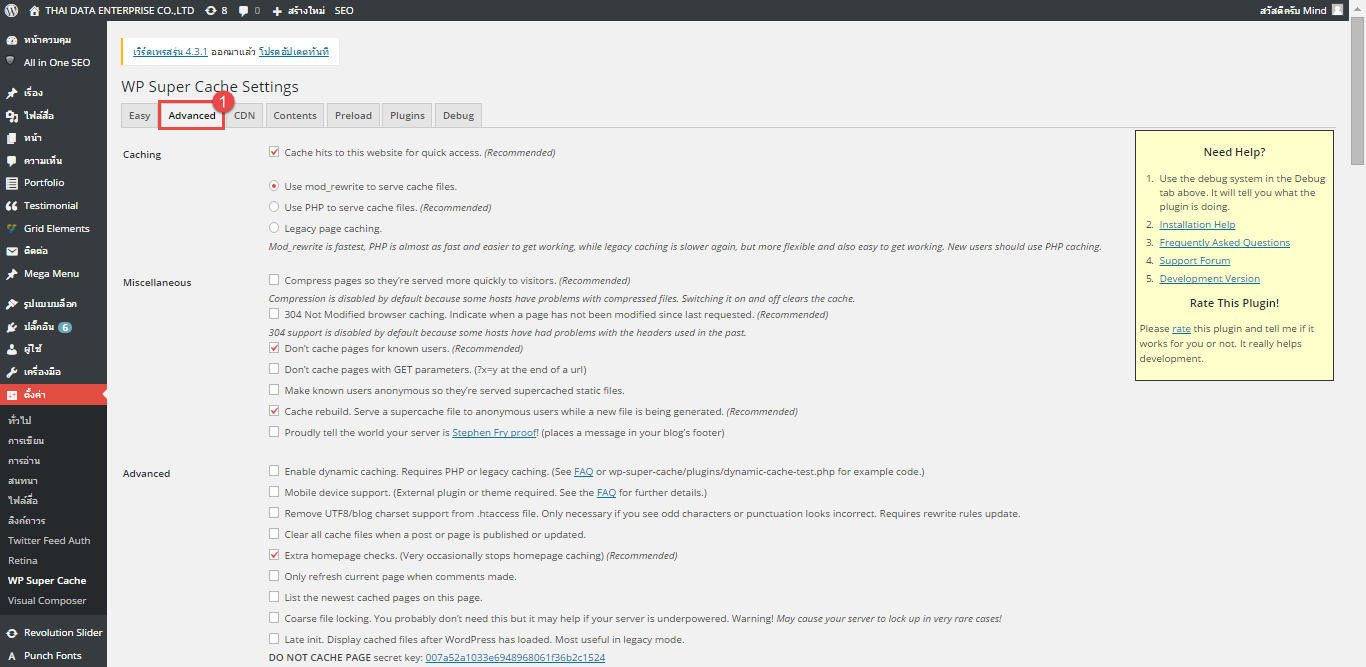Open the Development Version link
Image resolution: width=1366 pixels, height=667 pixels.
[x=1209, y=279]
